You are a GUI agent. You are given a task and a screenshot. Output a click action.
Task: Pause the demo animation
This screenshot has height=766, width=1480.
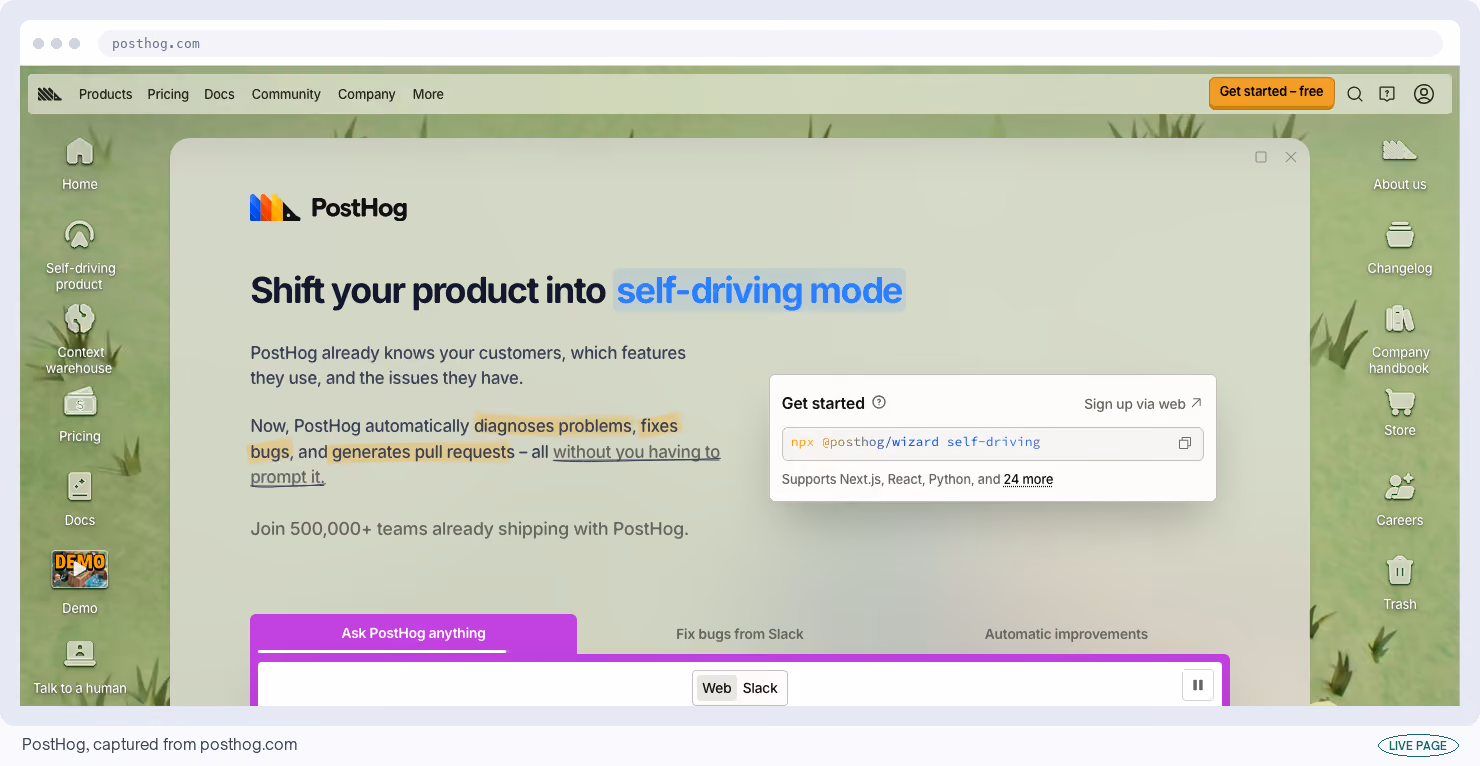pyautogui.click(x=1198, y=686)
